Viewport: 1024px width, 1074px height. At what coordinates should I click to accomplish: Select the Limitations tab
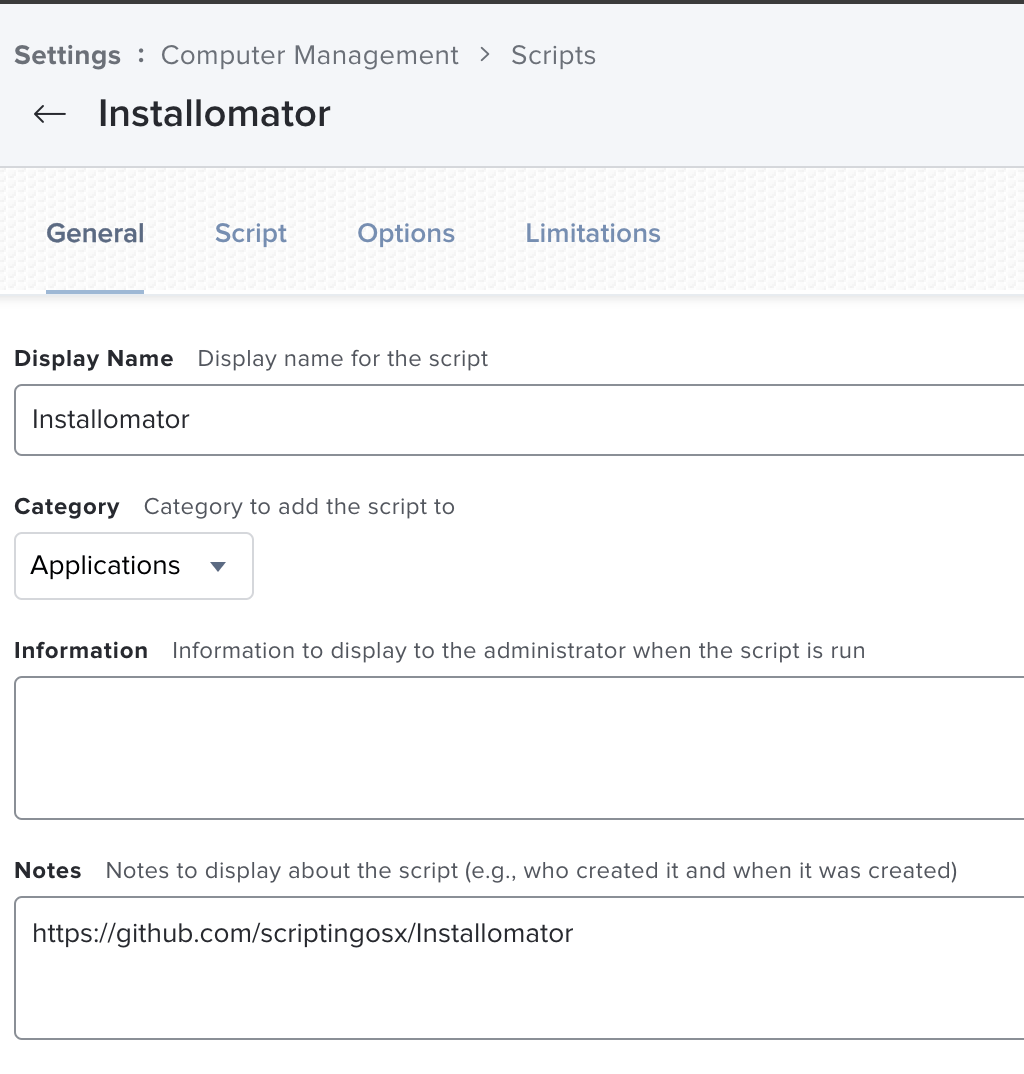click(593, 234)
